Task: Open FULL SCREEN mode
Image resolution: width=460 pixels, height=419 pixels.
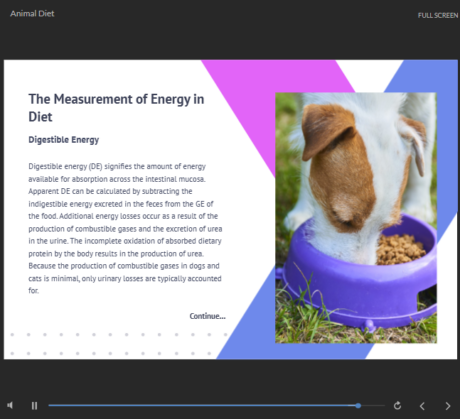Action: coord(438,15)
